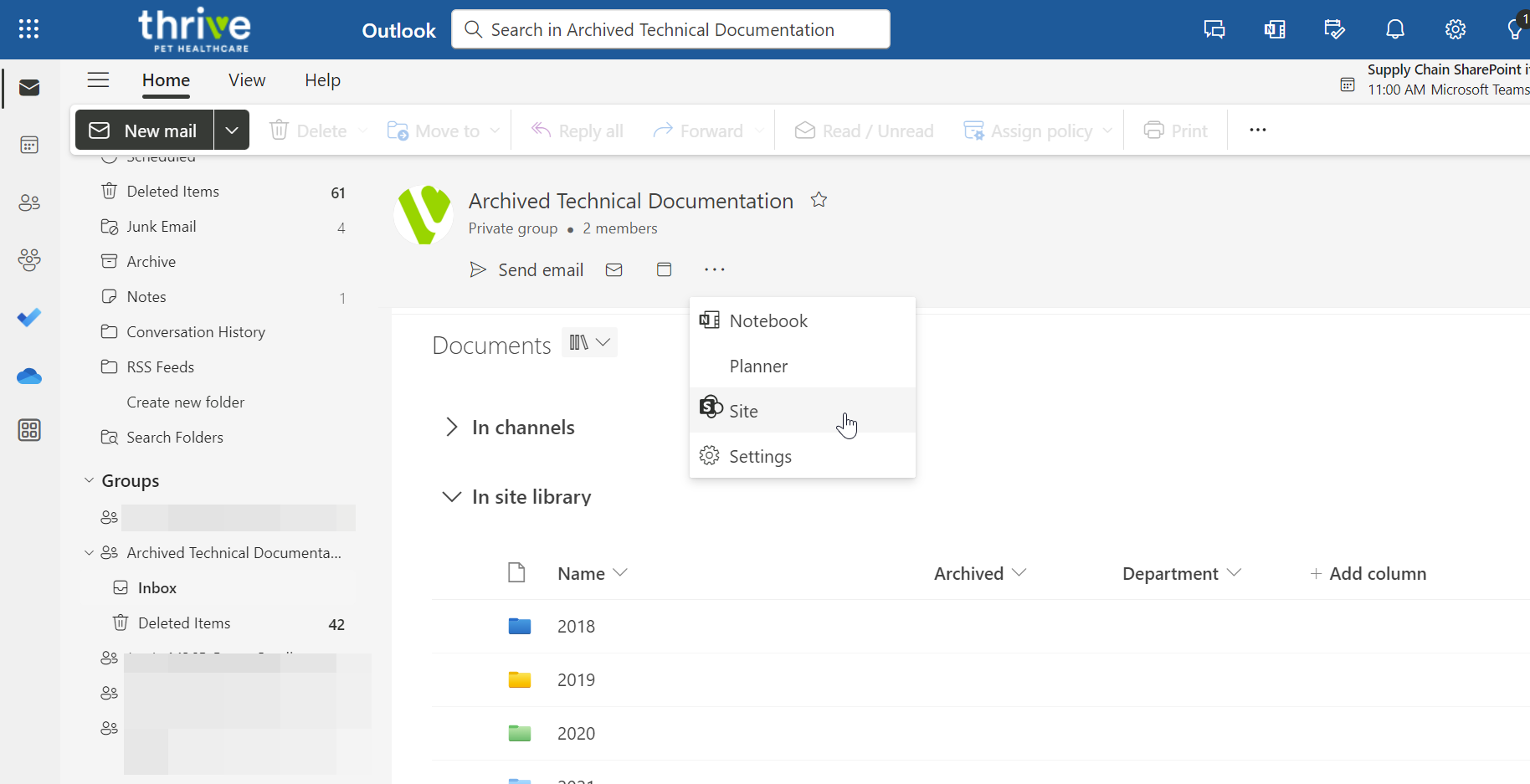Select Site from the group menu

(x=743, y=411)
